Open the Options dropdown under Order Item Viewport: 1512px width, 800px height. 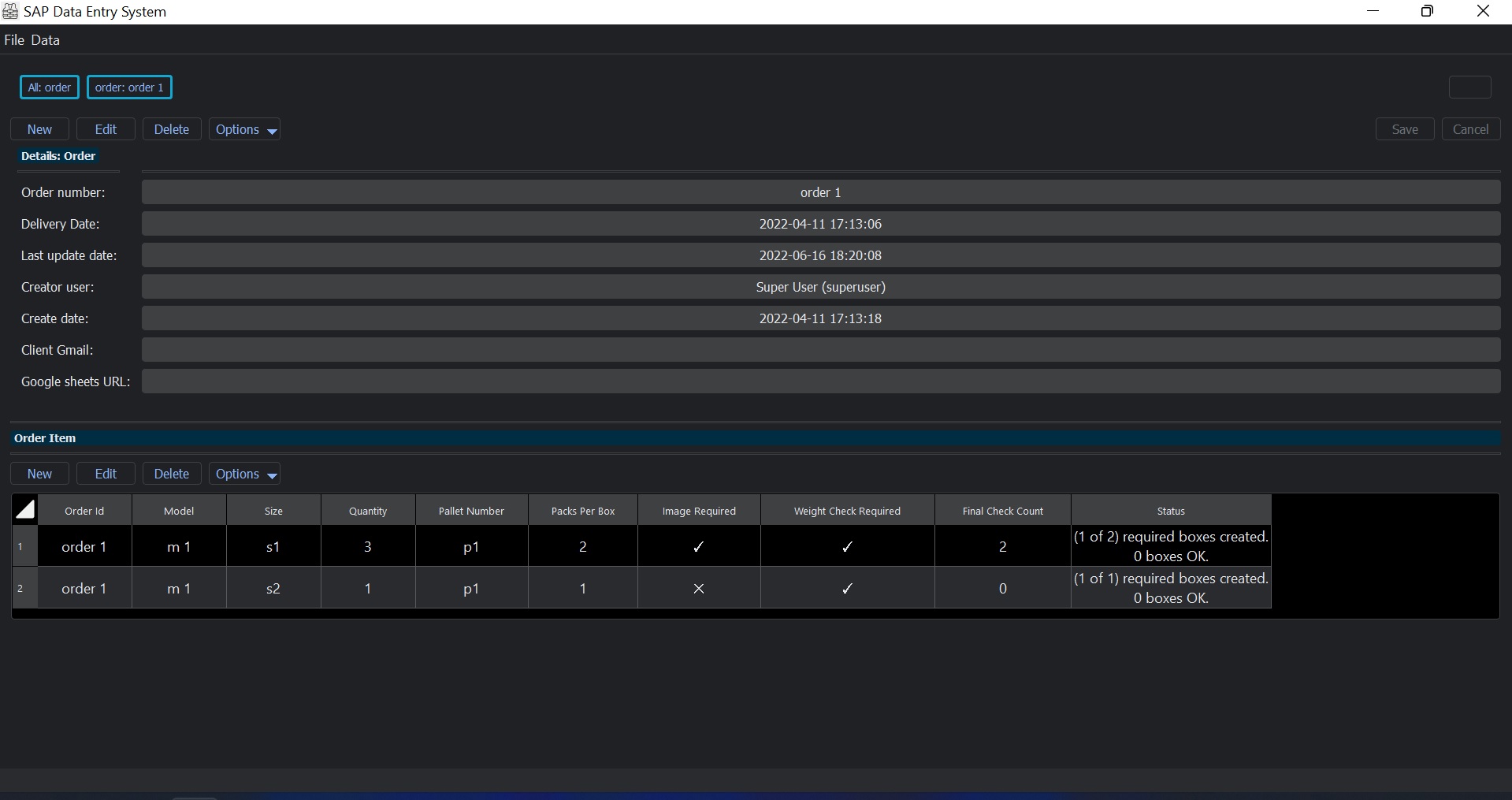click(245, 474)
